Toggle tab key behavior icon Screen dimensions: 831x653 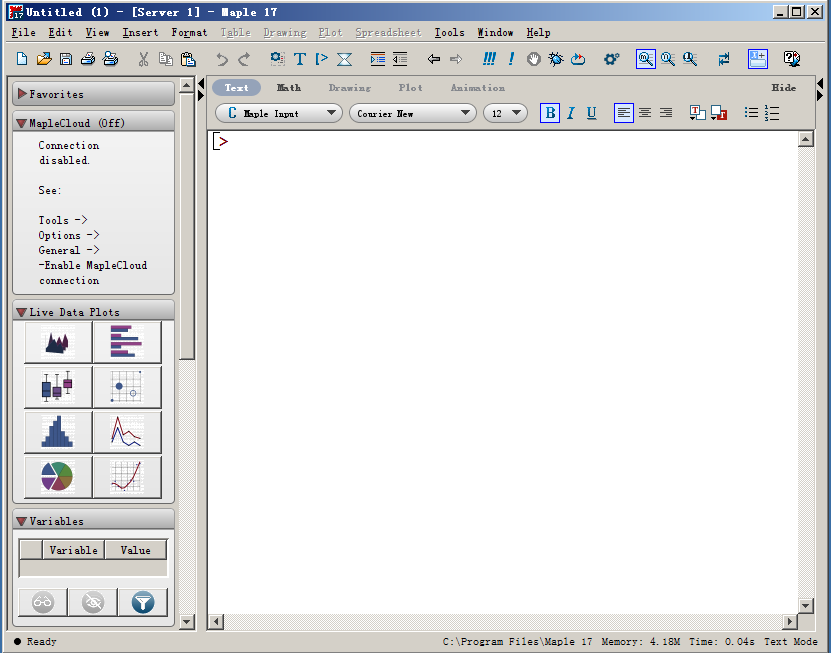click(724, 59)
